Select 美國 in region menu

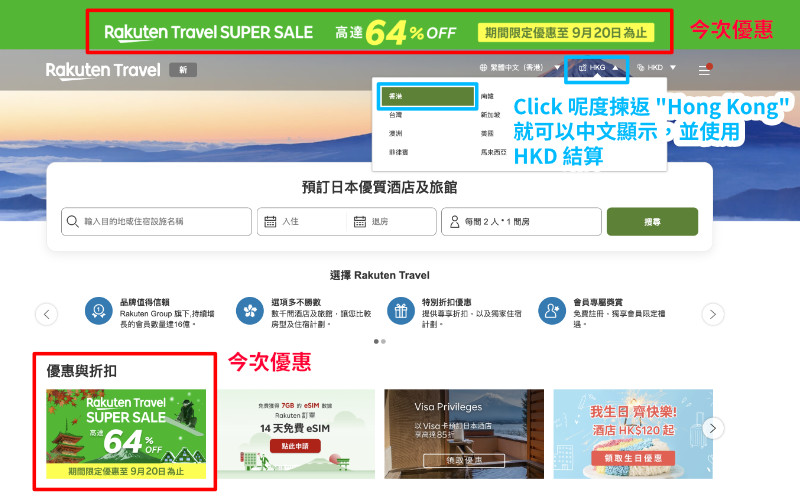487,133
